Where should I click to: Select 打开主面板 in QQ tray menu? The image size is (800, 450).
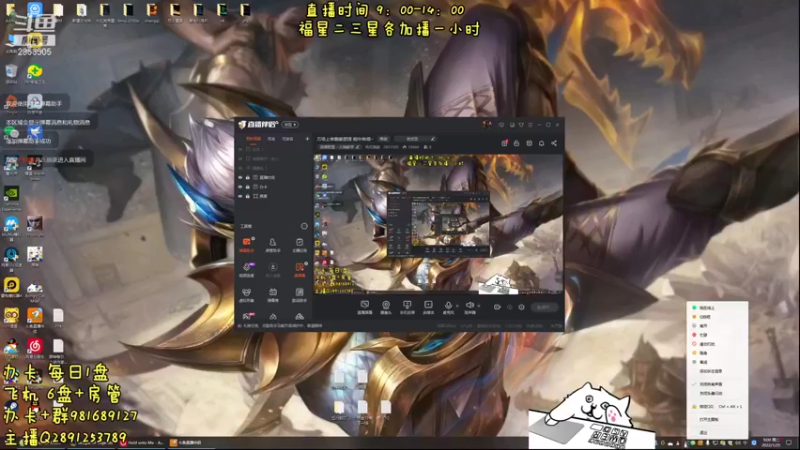pos(709,419)
